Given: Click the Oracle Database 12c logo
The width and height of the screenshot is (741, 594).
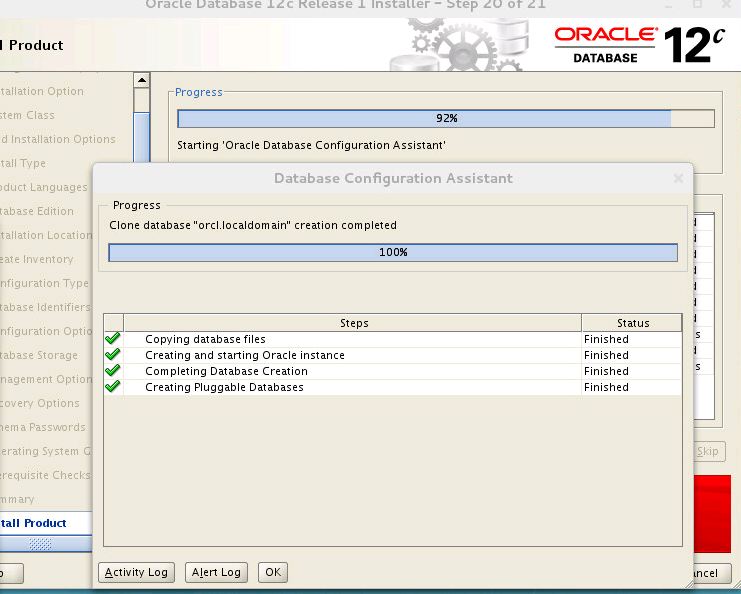Looking at the screenshot, I should tap(639, 45).
